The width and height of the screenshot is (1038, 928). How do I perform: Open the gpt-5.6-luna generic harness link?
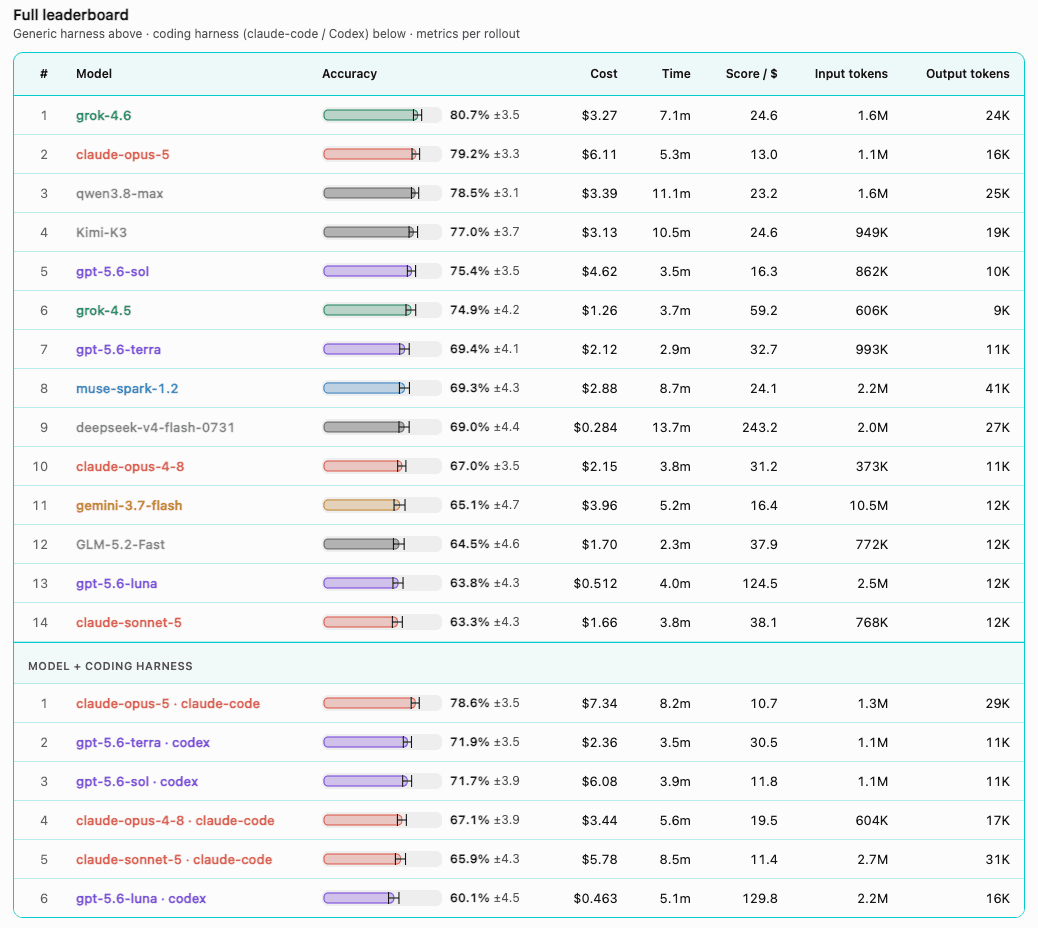117,584
